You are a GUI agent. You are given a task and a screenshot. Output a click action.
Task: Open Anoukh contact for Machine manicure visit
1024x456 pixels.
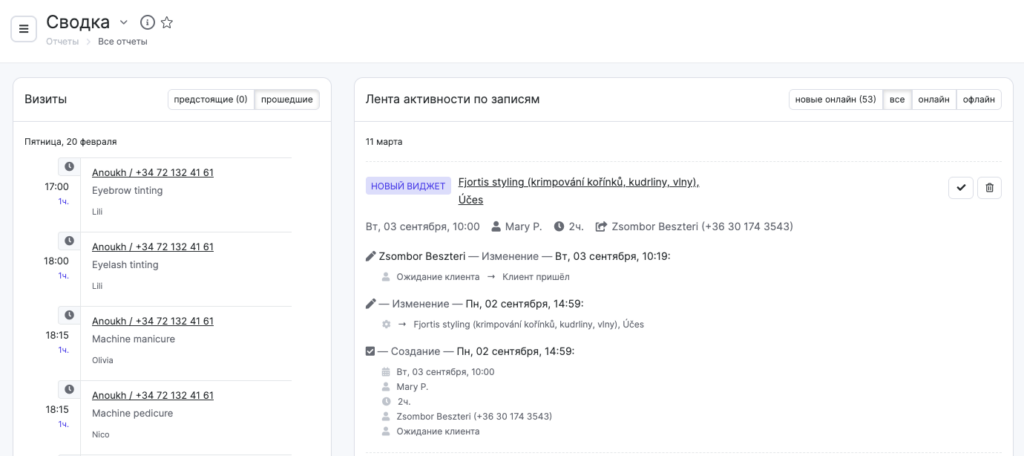[152, 321]
